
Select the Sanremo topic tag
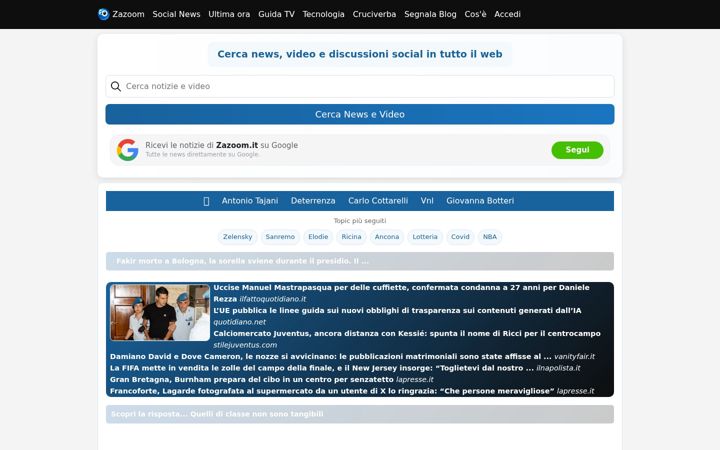pyautogui.click(x=280, y=237)
